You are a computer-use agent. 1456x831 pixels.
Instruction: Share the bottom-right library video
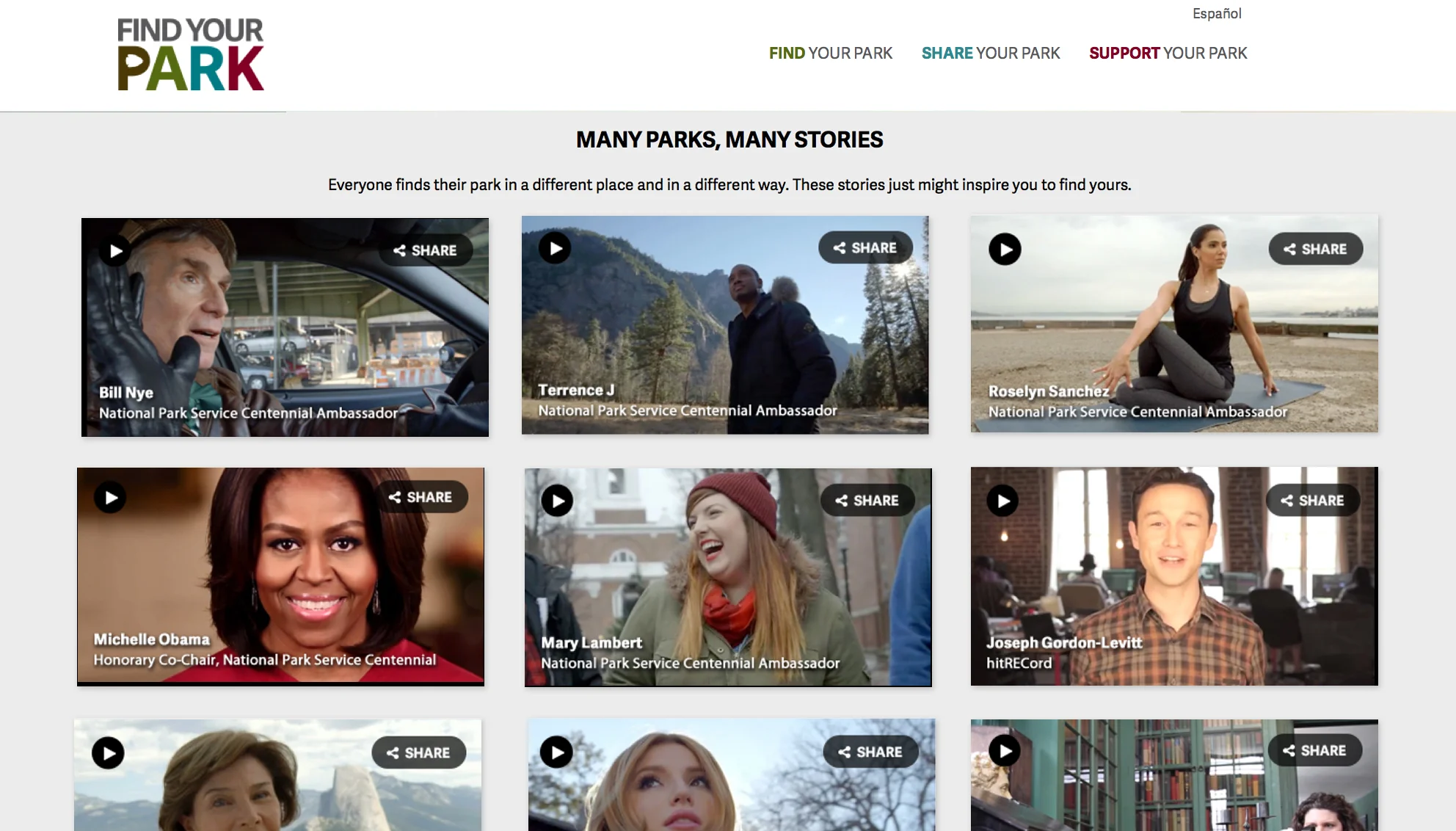1314,750
